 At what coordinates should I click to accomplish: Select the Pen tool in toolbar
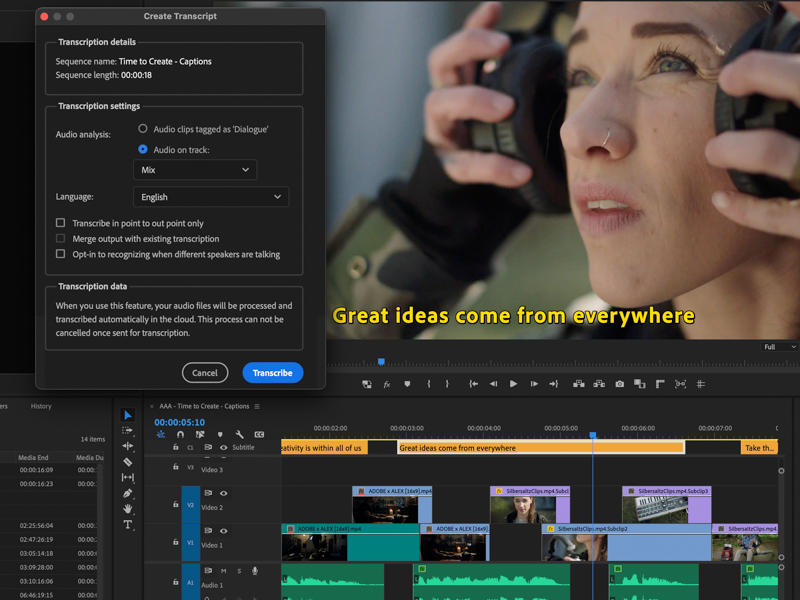pos(128,493)
